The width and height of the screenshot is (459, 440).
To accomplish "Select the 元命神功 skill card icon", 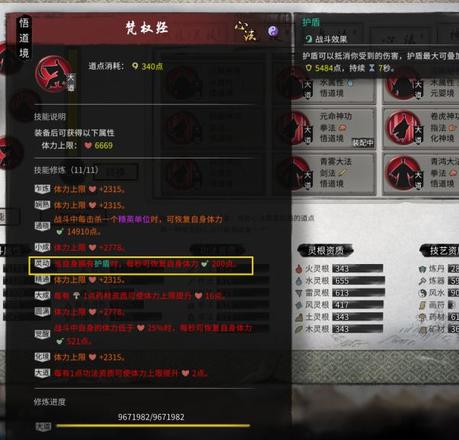I will (x=295, y=128).
